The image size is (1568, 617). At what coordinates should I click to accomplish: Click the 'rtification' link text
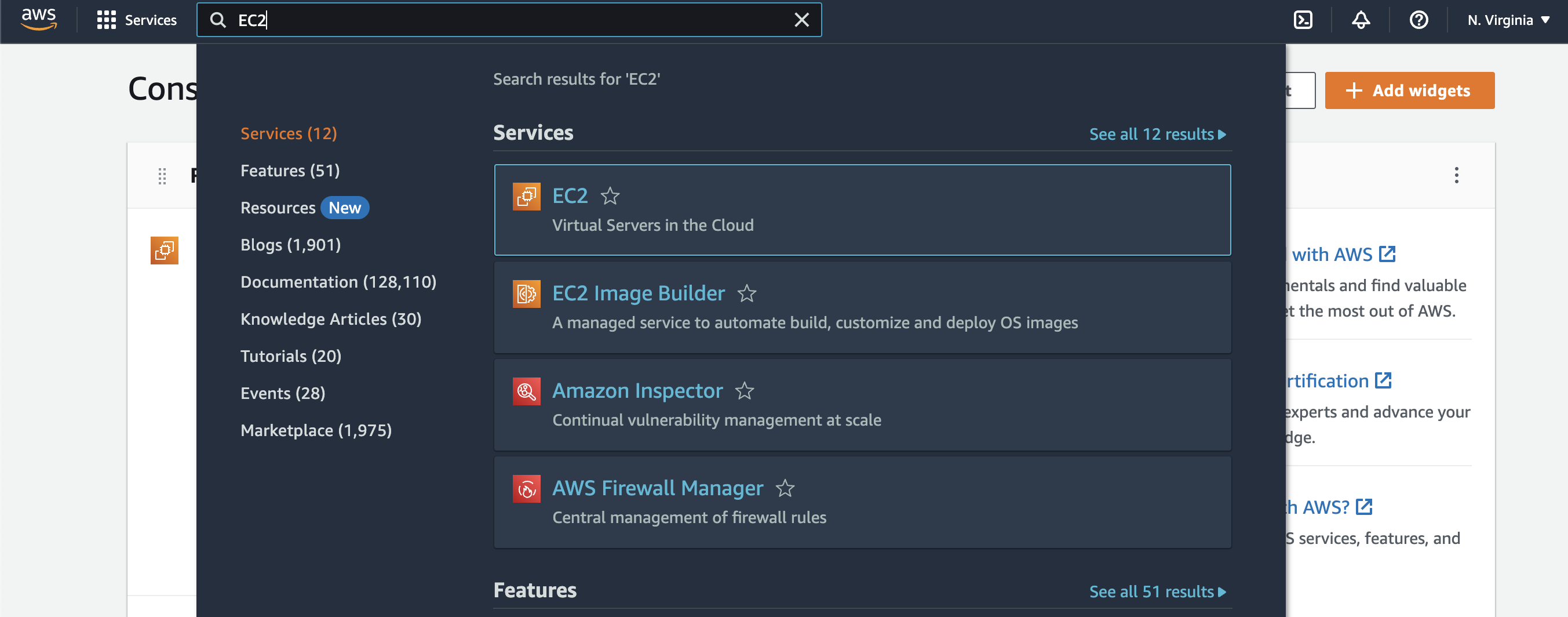1327,380
